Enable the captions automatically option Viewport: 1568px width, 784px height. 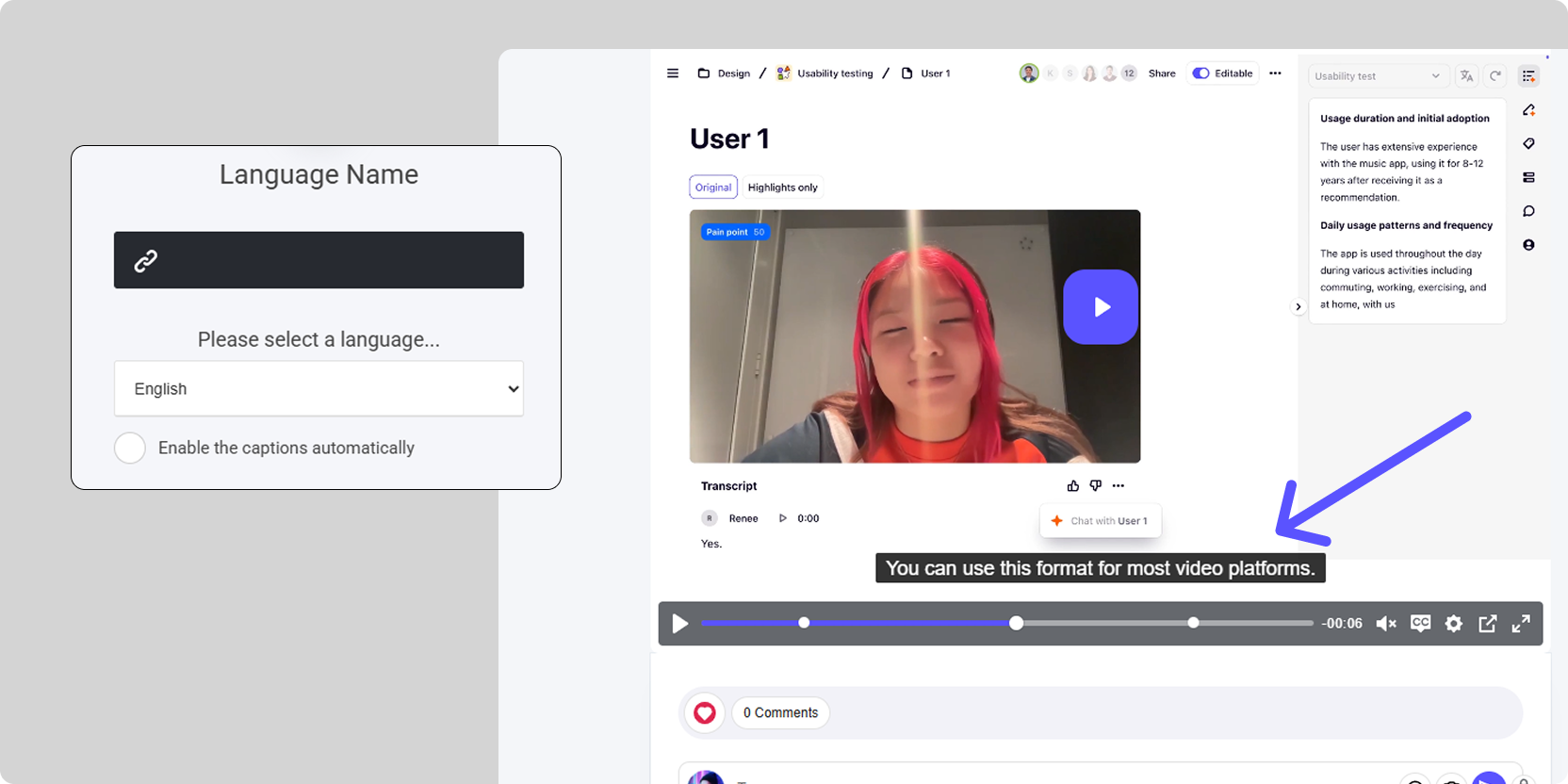[x=130, y=448]
